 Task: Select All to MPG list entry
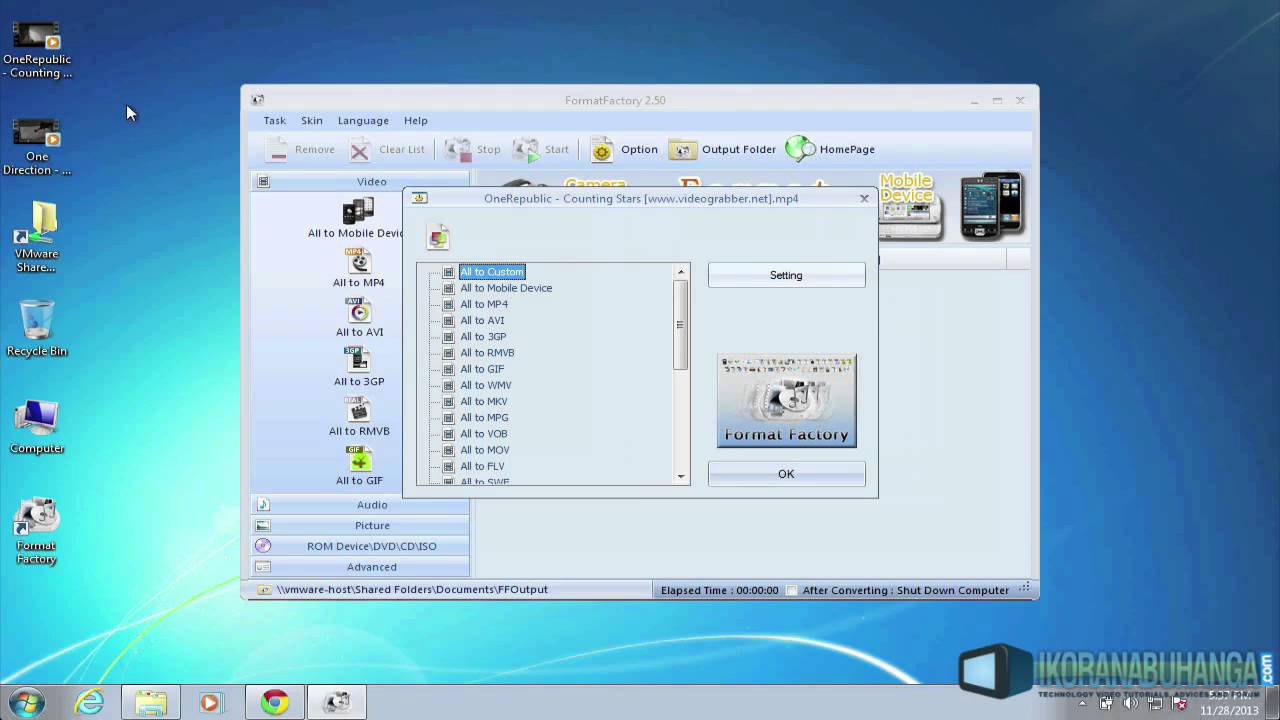(x=484, y=417)
